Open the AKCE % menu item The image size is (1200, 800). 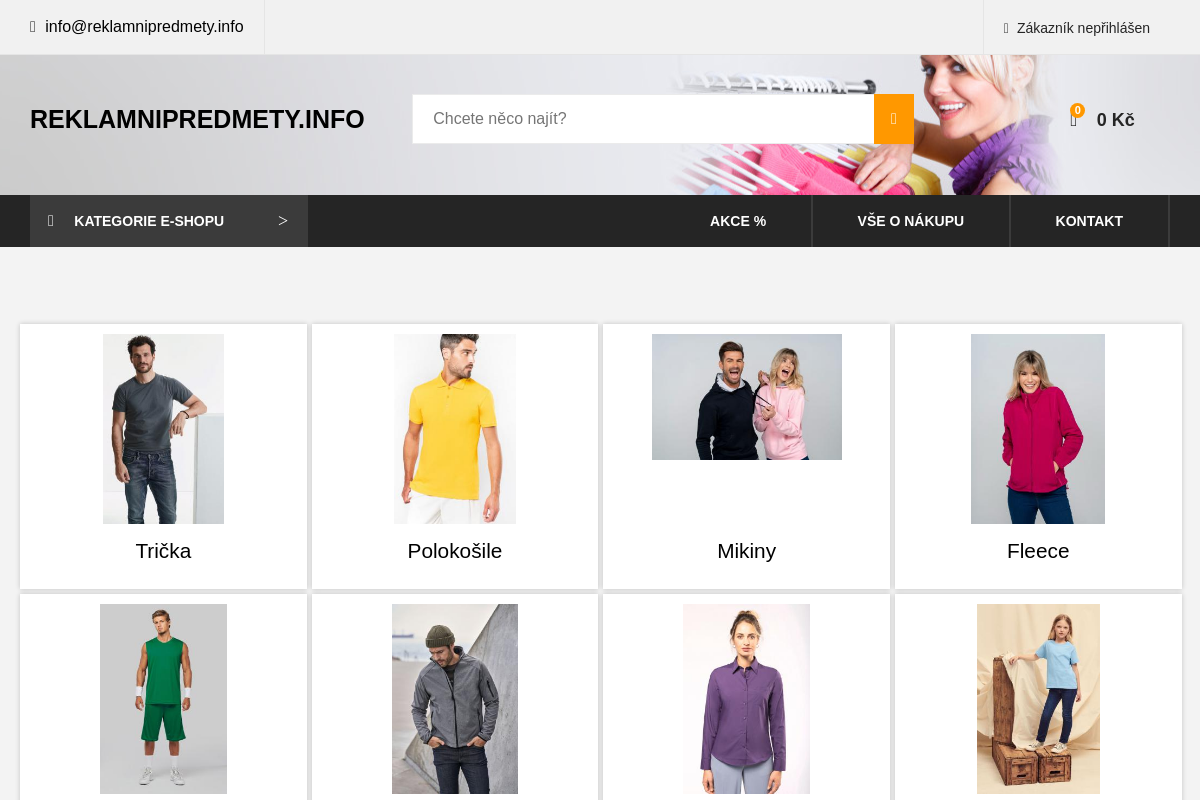pyautogui.click(x=738, y=221)
